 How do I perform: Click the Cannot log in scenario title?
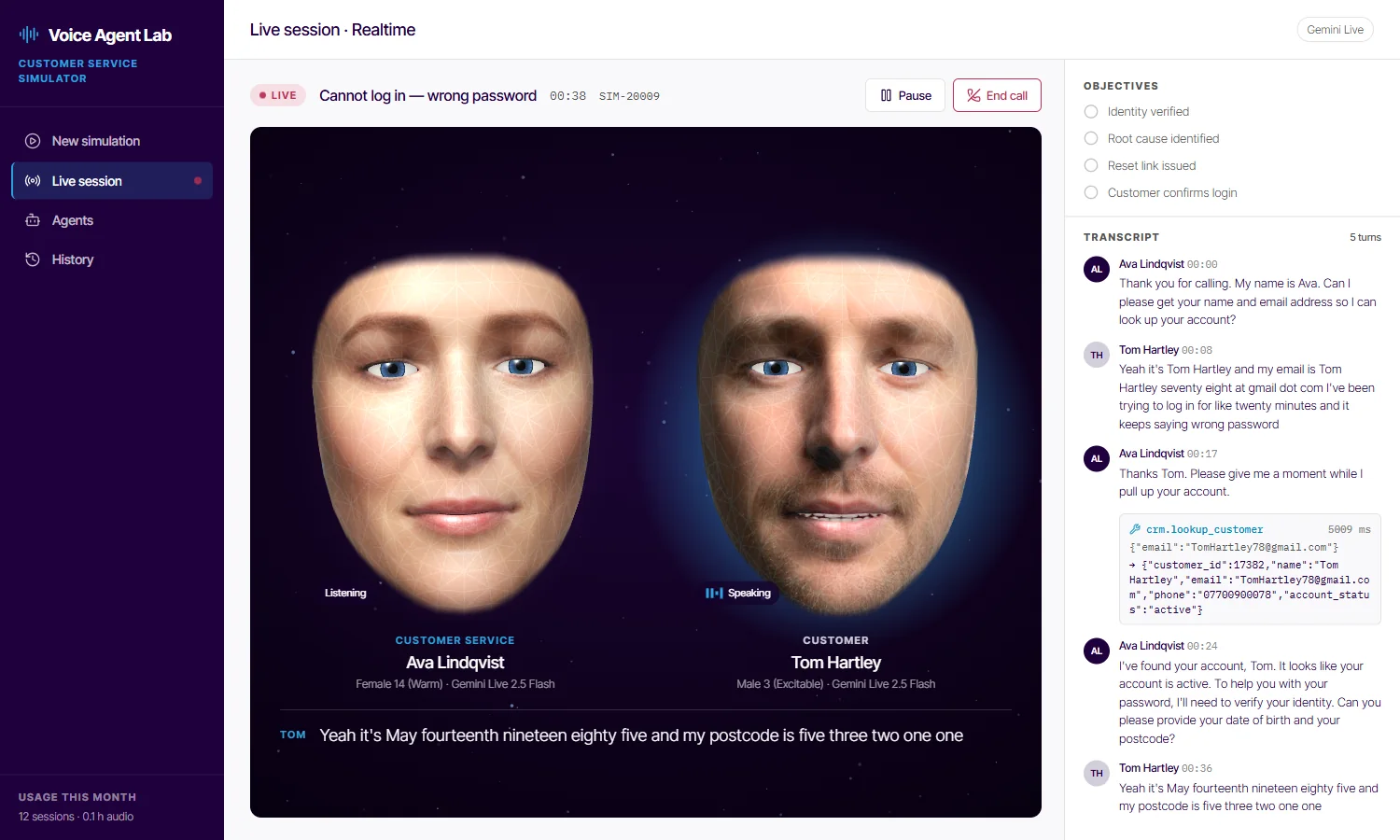tap(427, 95)
